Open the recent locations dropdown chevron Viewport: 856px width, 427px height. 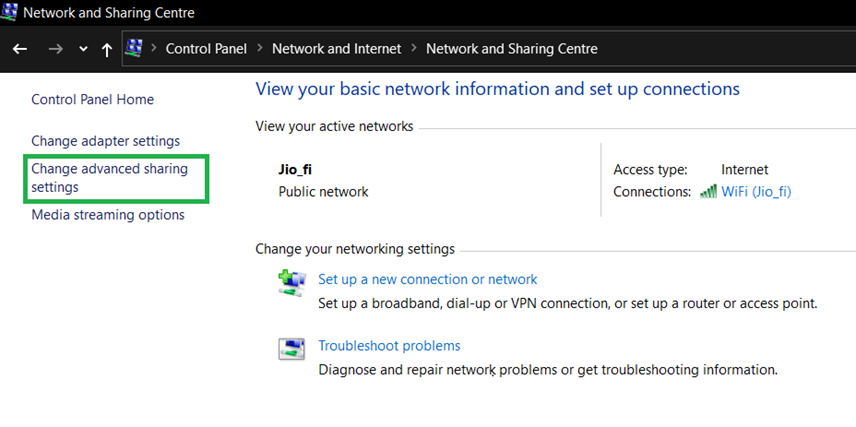[83, 49]
